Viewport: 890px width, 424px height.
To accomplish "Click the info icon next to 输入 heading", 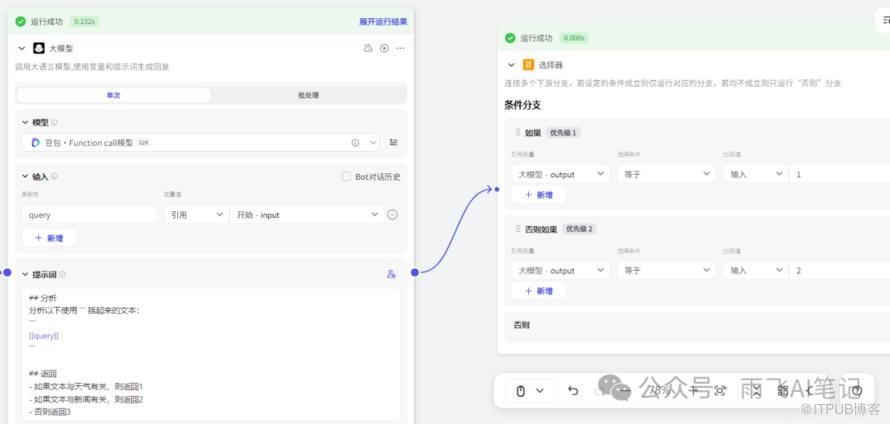I will pos(54,177).
